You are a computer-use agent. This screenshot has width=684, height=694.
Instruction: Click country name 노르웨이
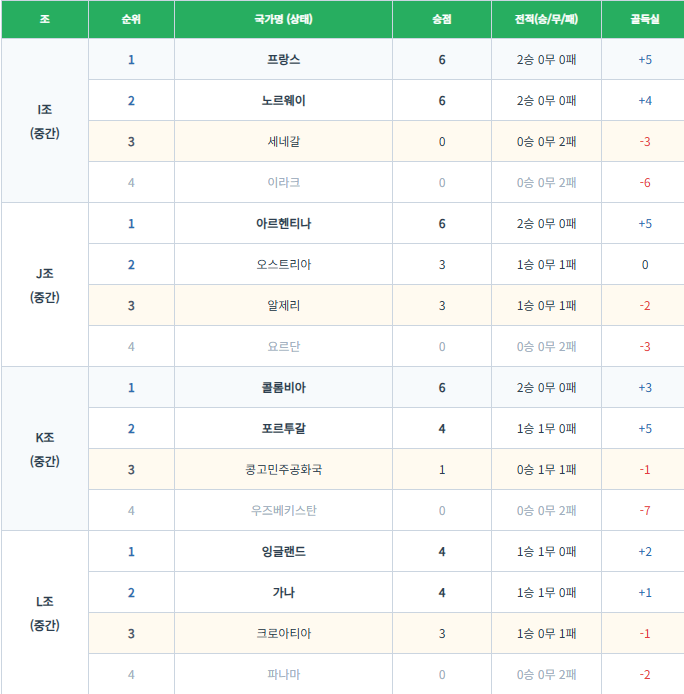(283, 100)
